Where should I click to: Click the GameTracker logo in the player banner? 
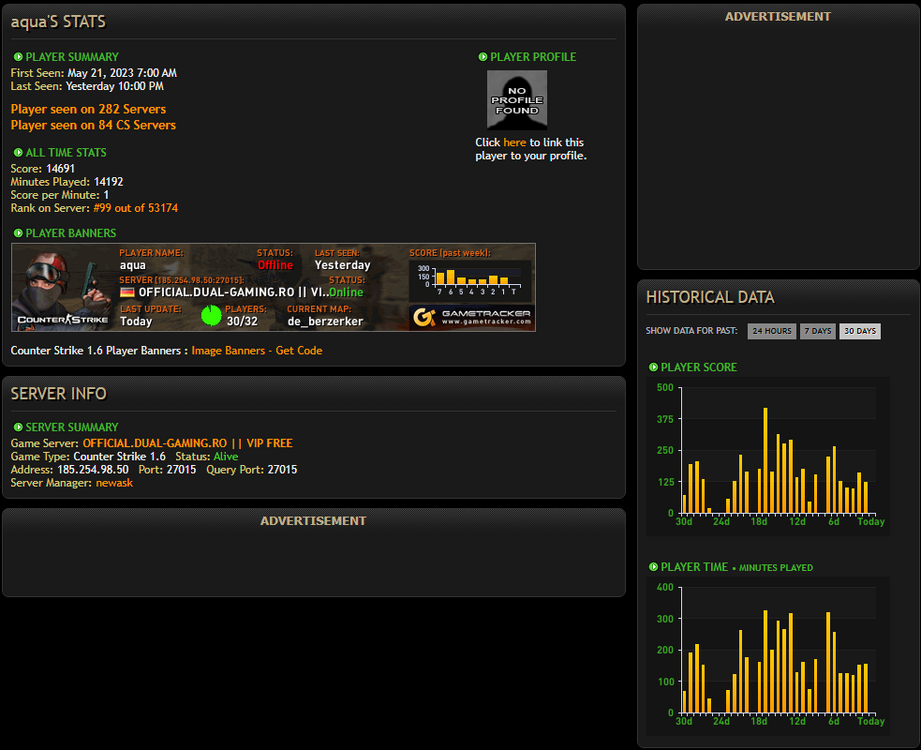tap(471, 317)
